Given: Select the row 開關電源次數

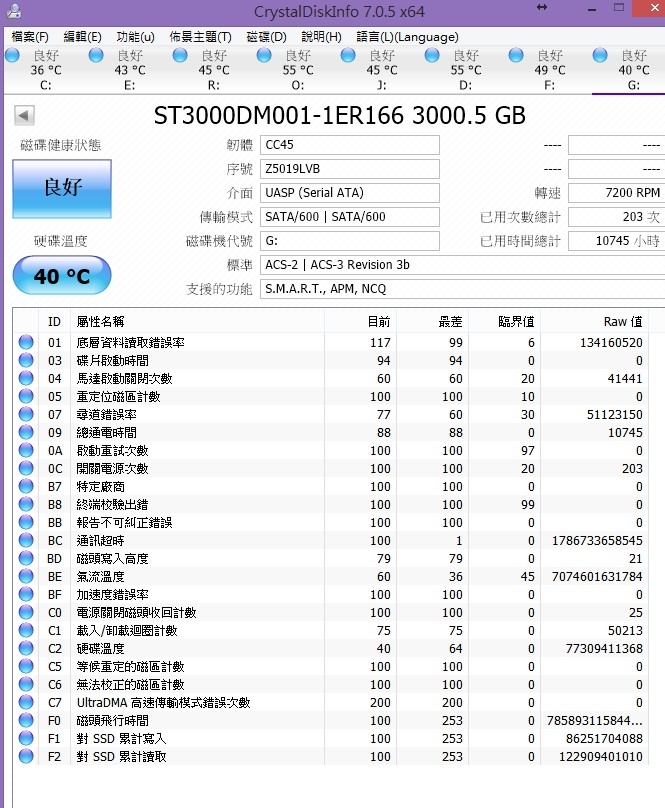Looking at the screenshot, I should tap(331, 468).
